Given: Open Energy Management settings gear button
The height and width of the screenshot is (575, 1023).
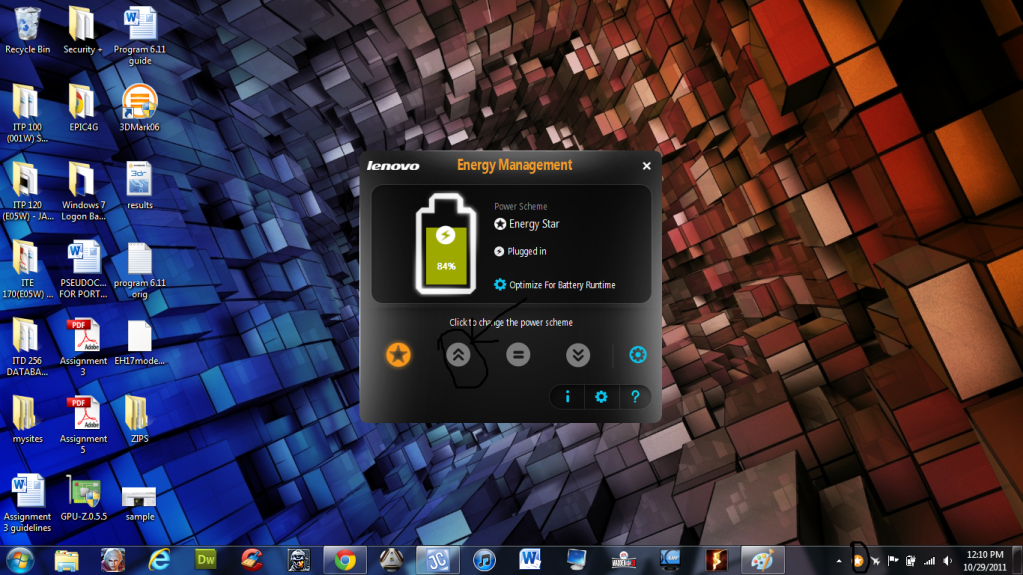Looking at the screenshot, I should 601,397.
